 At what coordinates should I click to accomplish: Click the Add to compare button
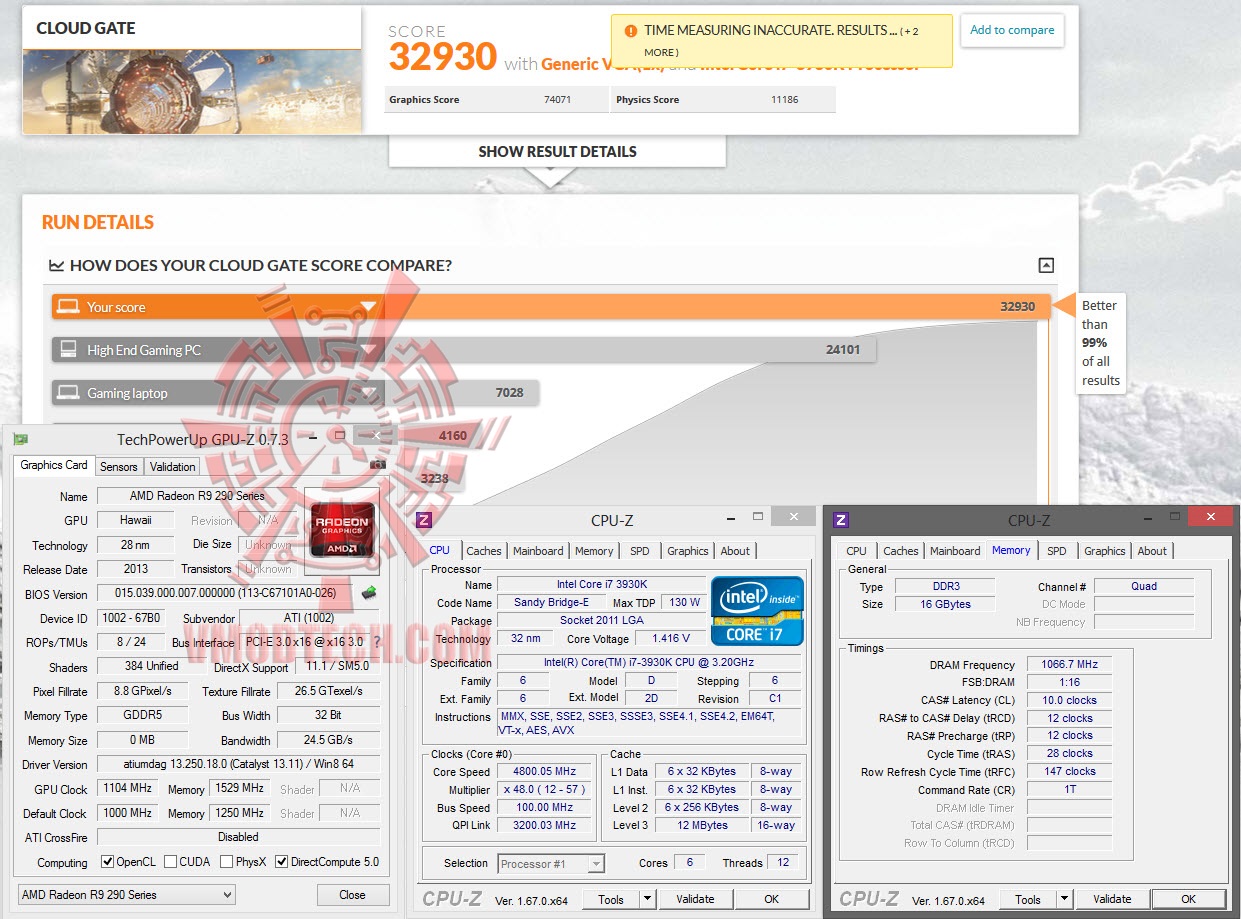point(1012,30)
